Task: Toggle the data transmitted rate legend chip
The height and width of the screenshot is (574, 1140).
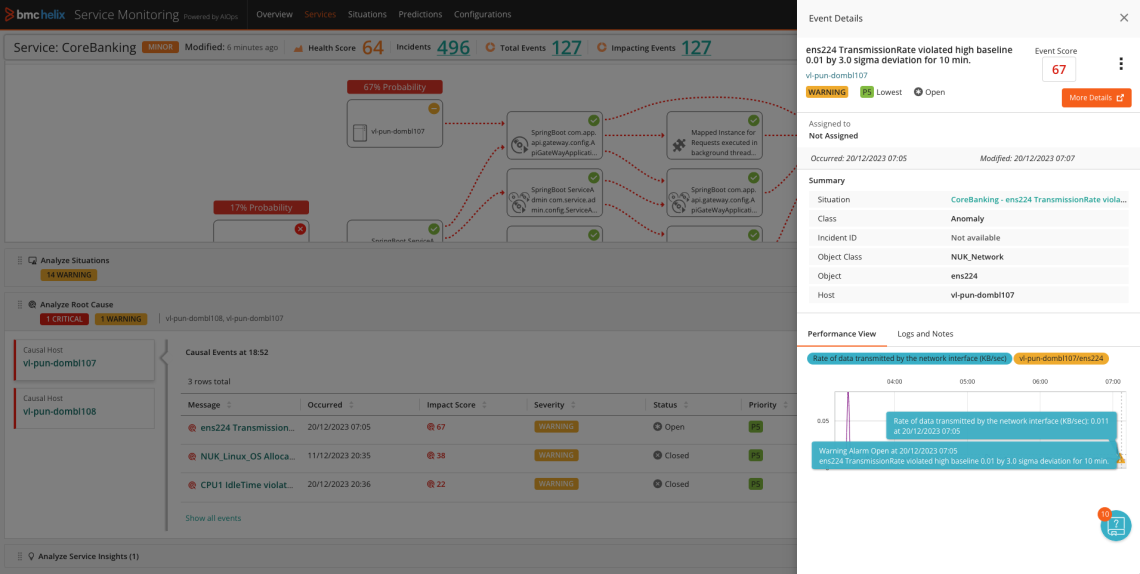Action: tap(909, 358)
